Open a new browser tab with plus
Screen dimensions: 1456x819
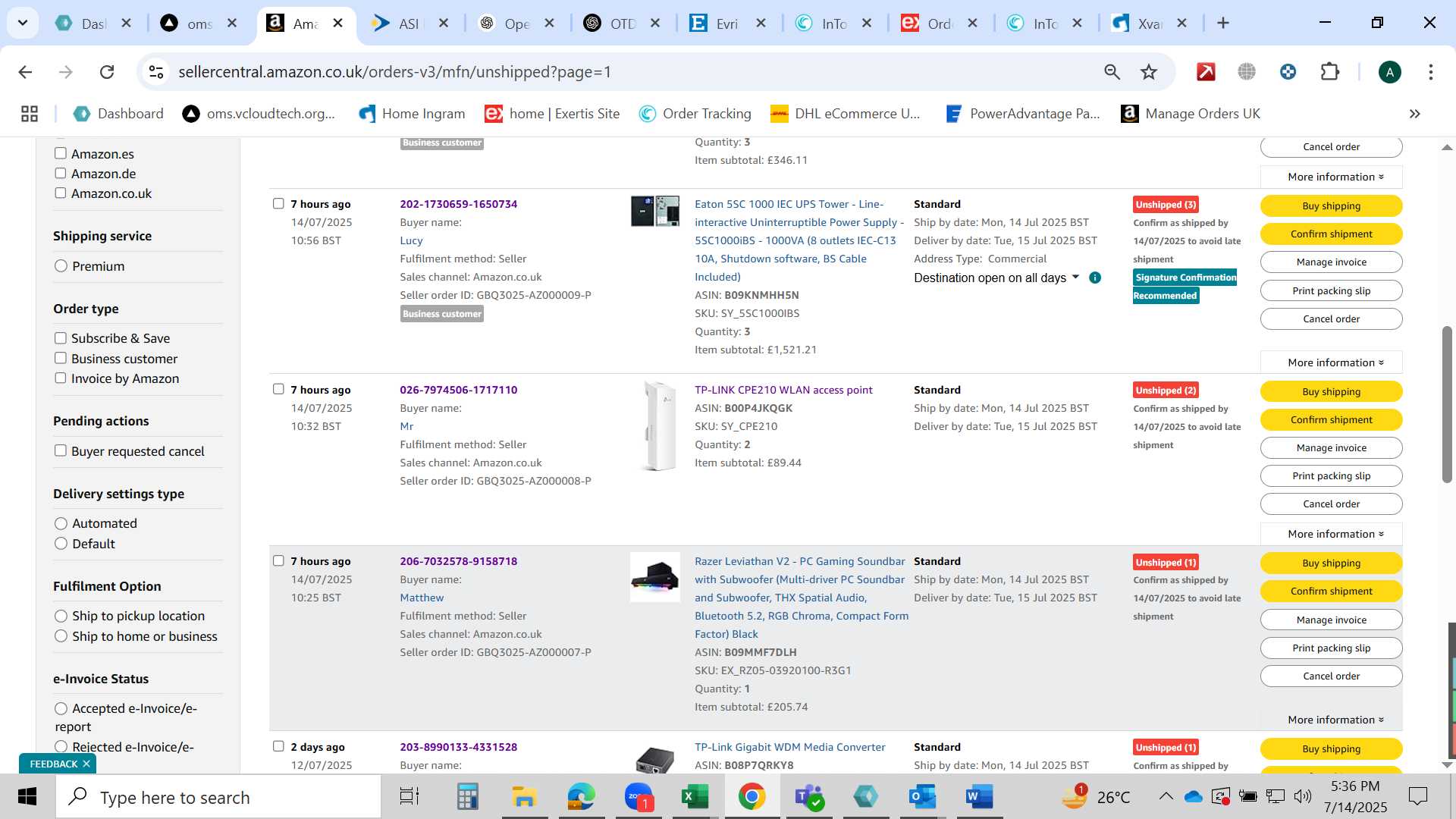[x=1222, y=24]
